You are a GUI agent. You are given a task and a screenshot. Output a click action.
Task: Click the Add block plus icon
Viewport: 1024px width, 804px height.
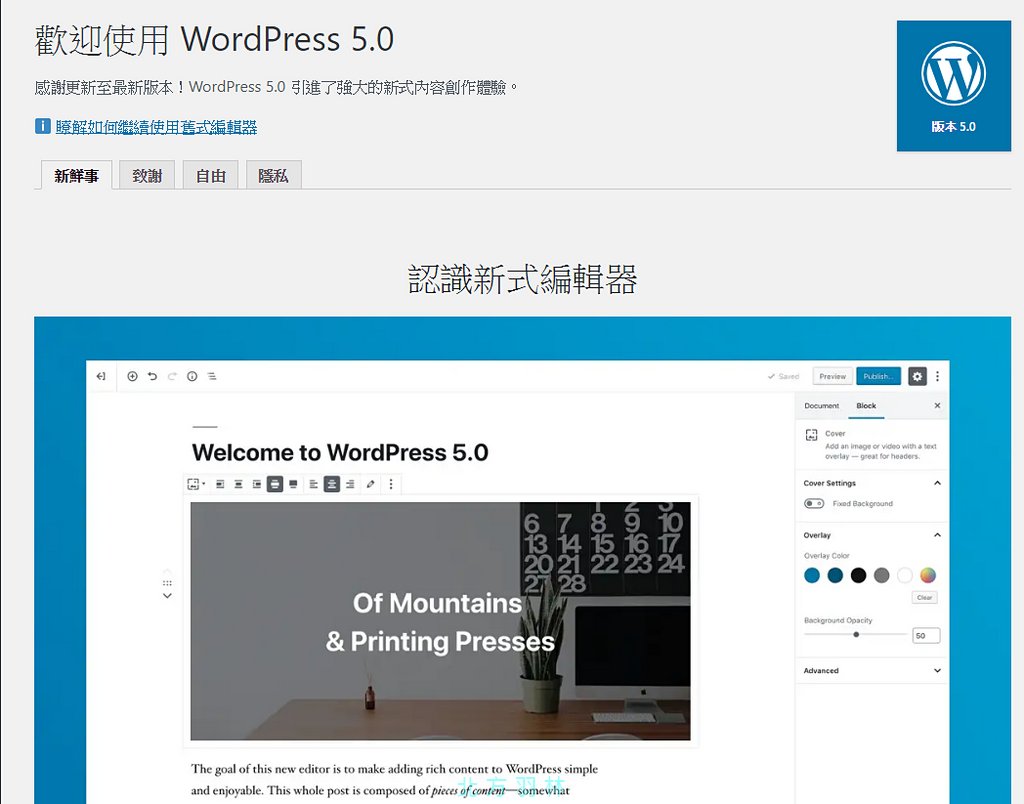(132, 376)
